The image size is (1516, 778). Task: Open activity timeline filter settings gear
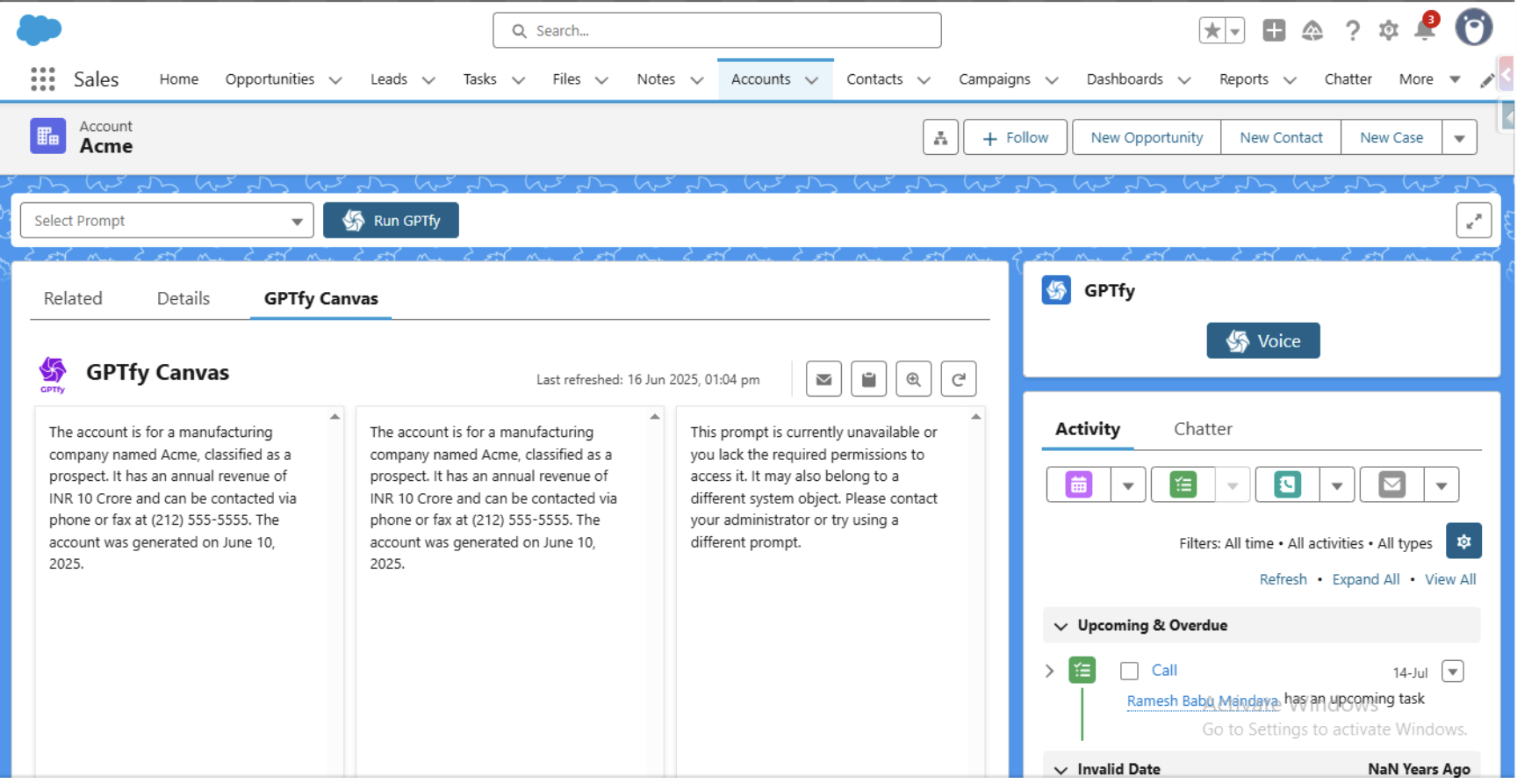pos(1463,541)
